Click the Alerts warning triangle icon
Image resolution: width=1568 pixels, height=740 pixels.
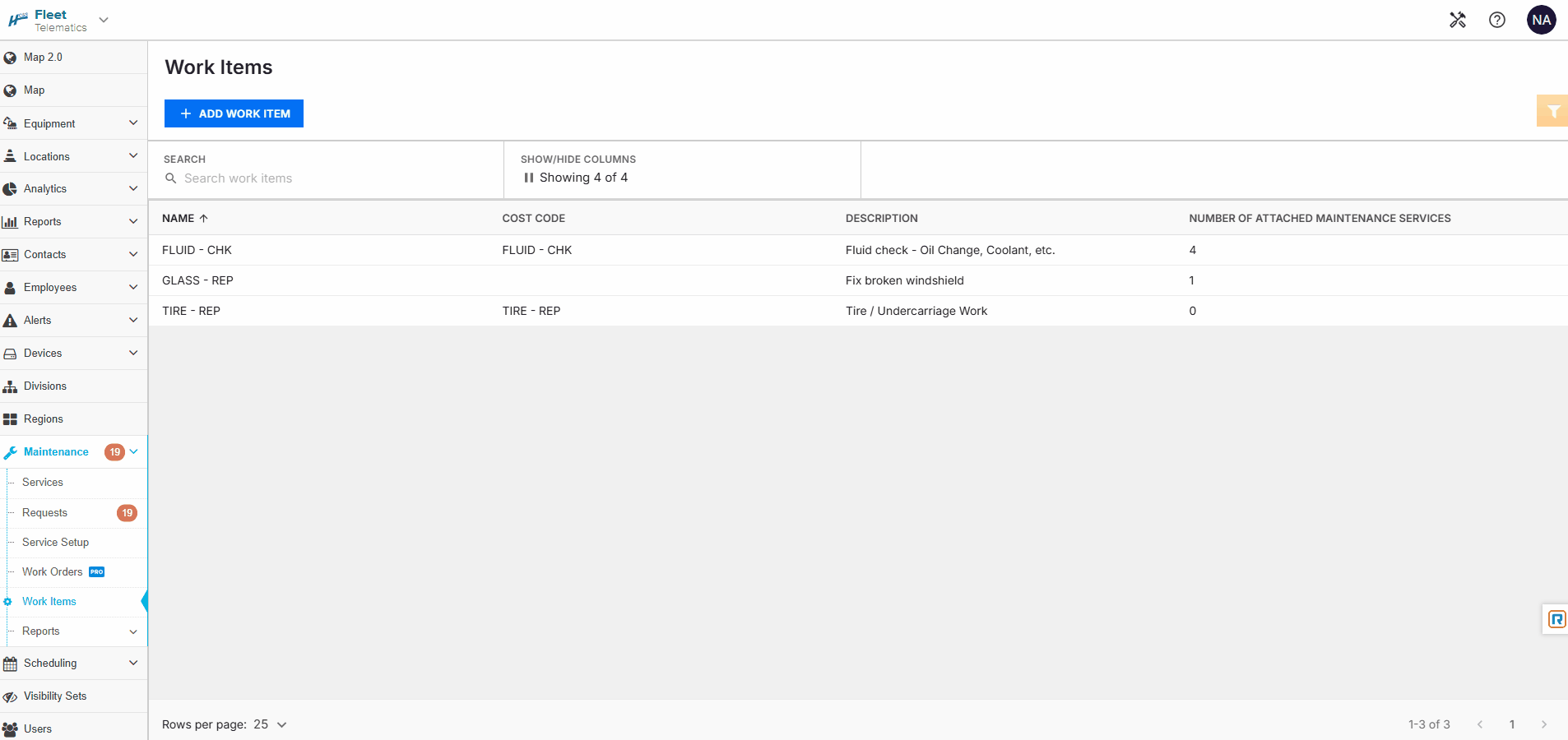(x=10, y=321)
